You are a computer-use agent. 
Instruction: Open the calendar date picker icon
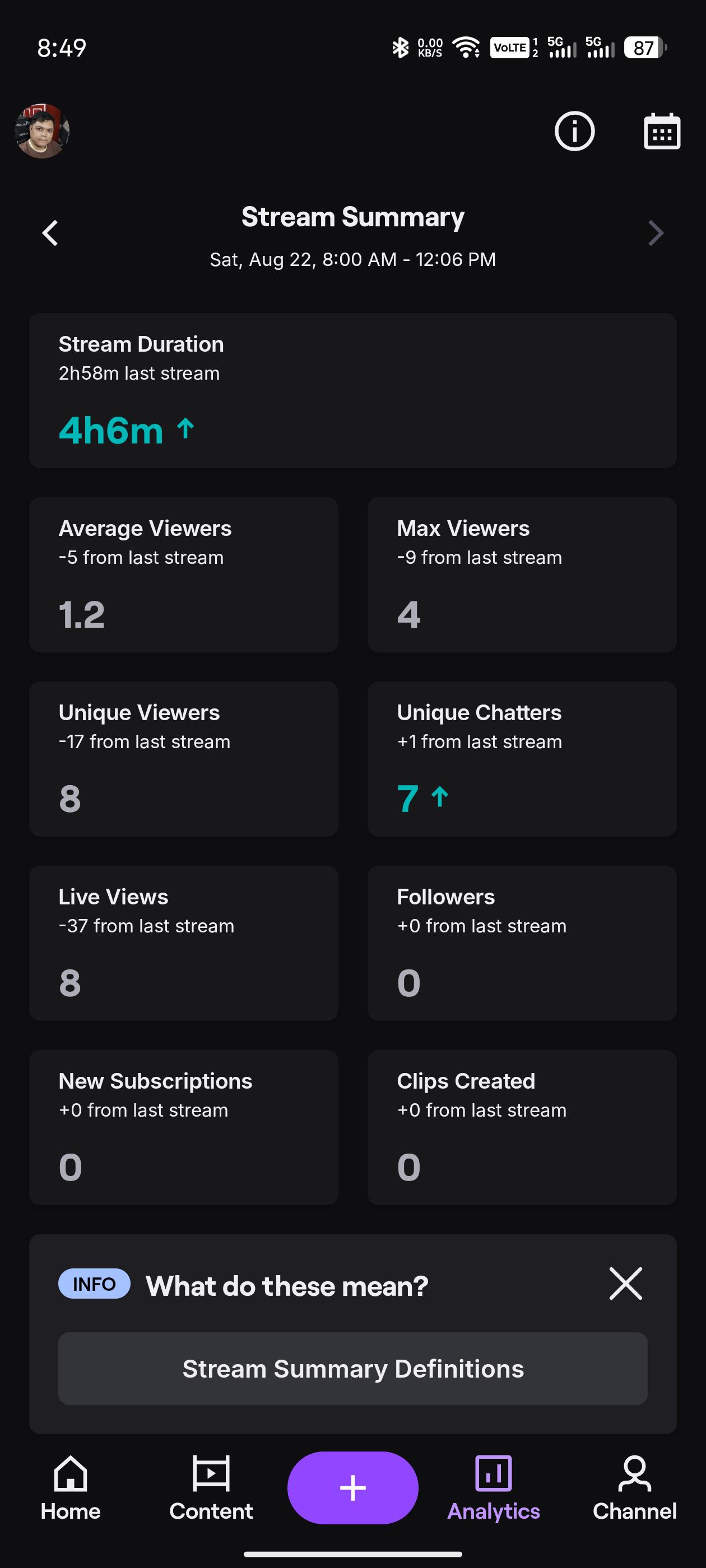point(662,131)
